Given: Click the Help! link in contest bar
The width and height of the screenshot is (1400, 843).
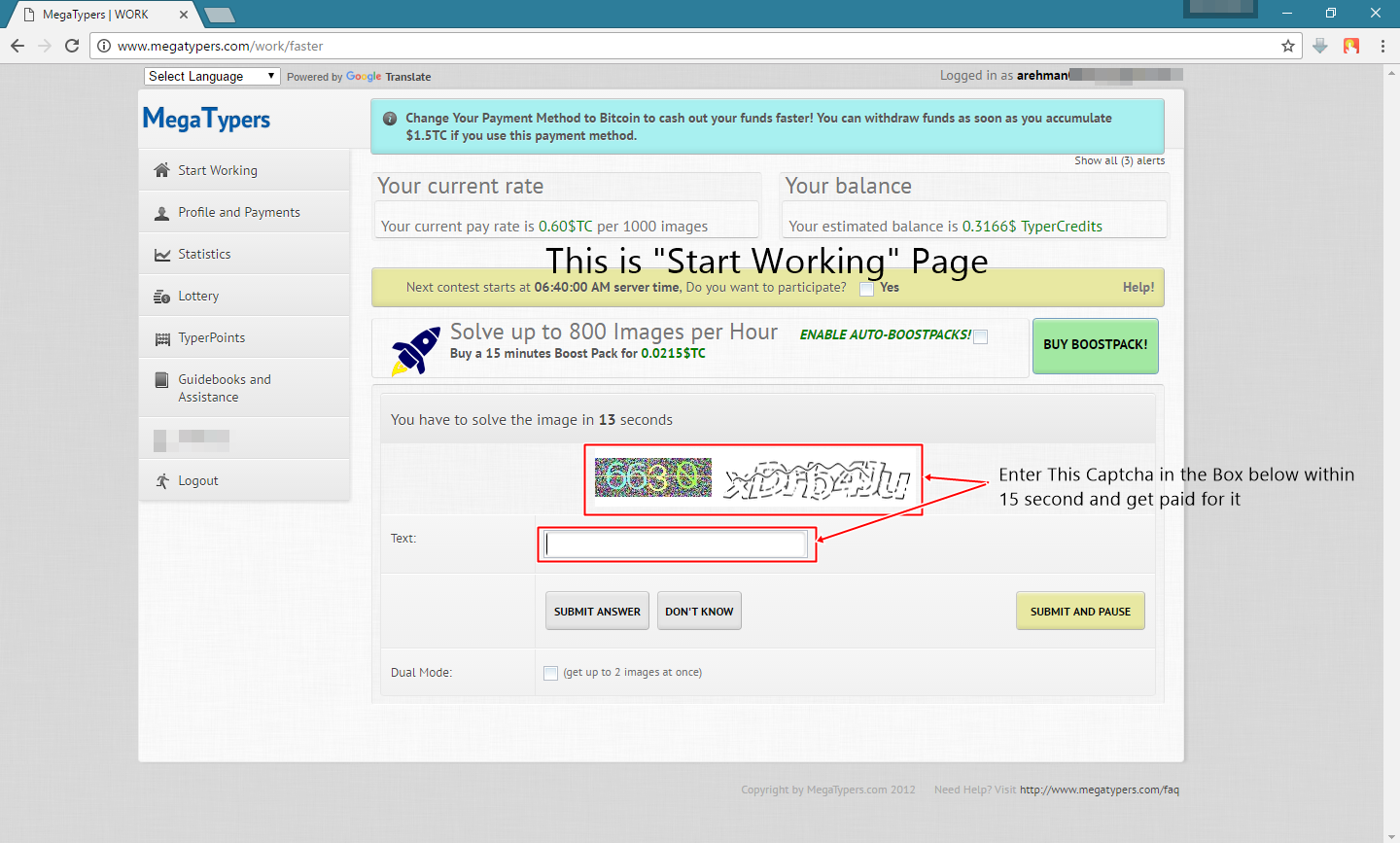Looking at the screenshot, I should tap(1138, 288).
